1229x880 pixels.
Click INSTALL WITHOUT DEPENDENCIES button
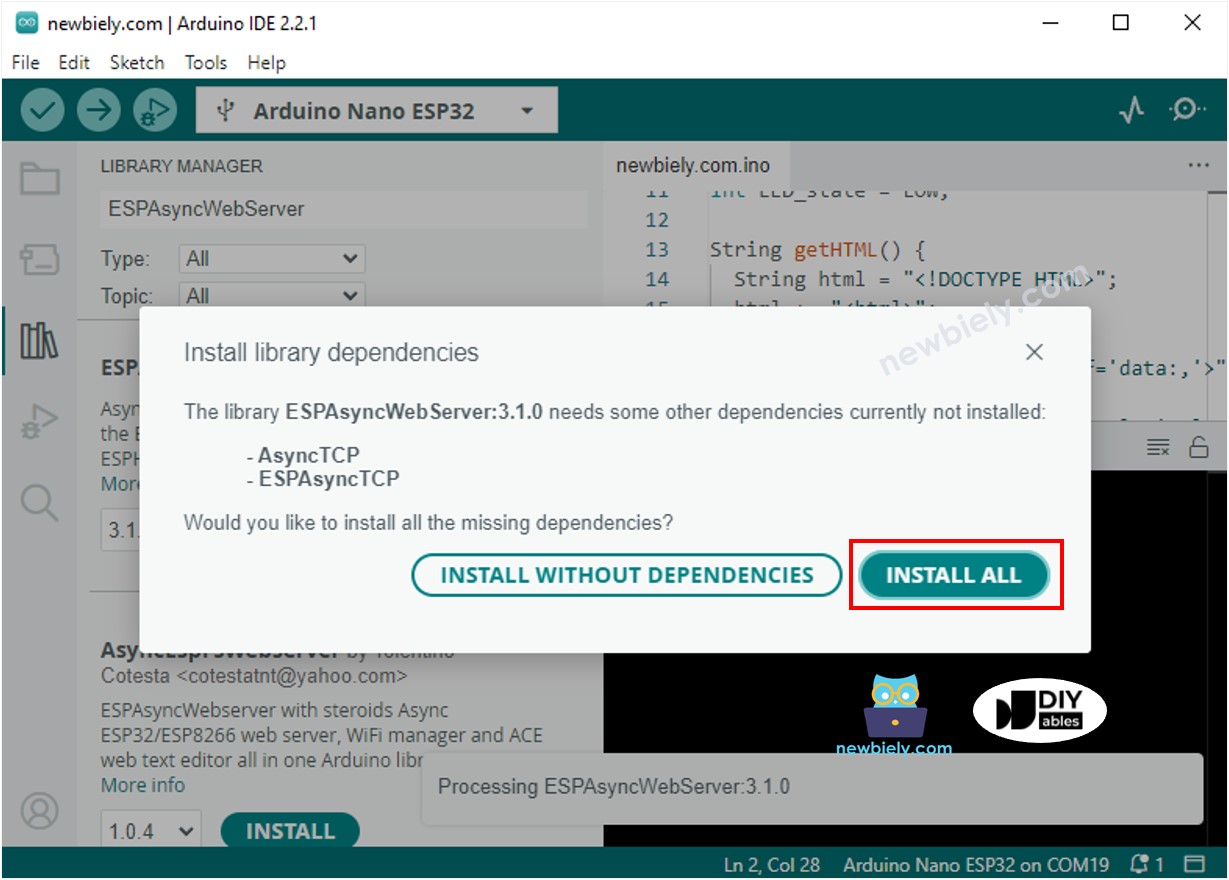click(627, 575)
